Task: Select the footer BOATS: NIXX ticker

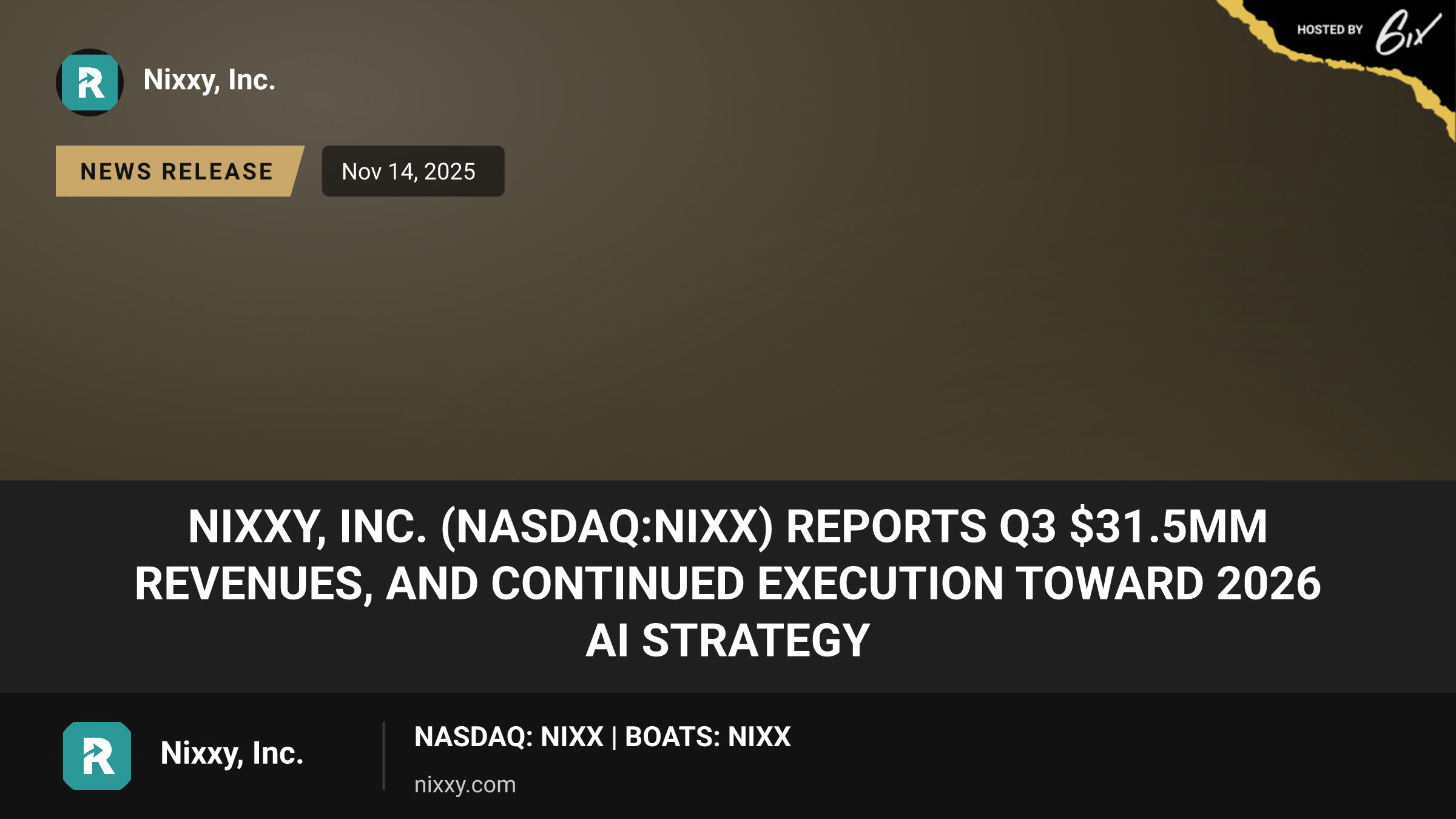Action: [708, 737]
